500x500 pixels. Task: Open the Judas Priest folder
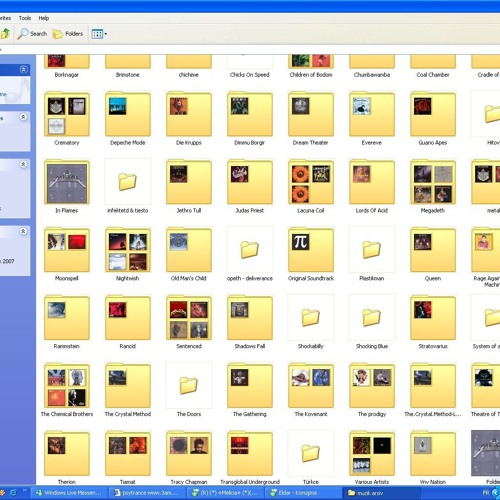[250, 182]
